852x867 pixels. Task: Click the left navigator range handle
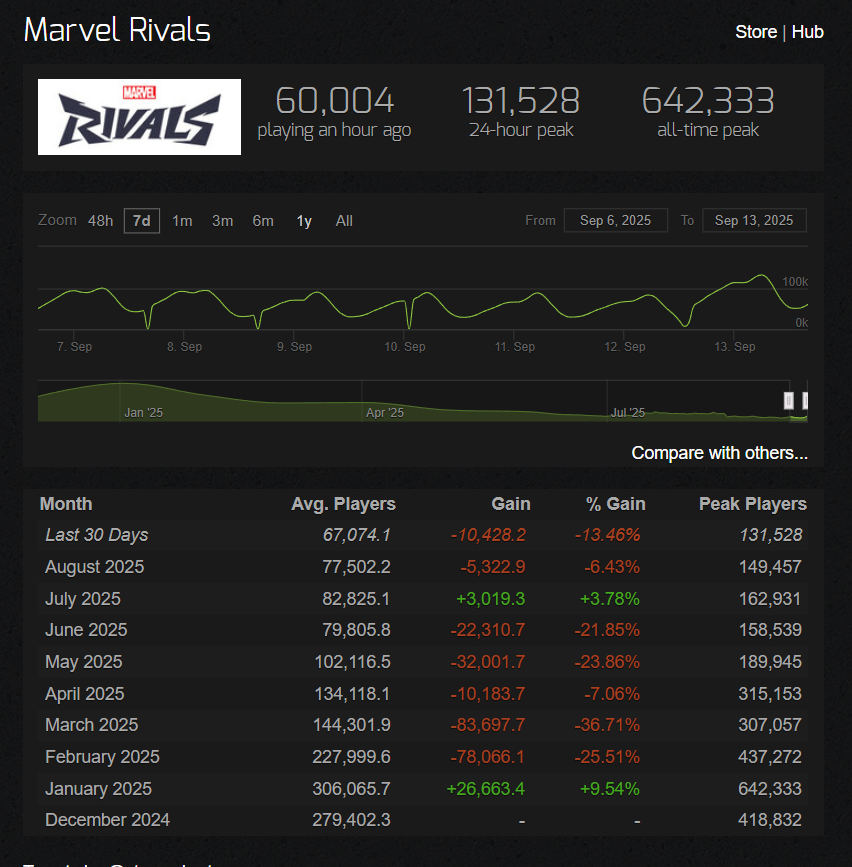[789, 400]
